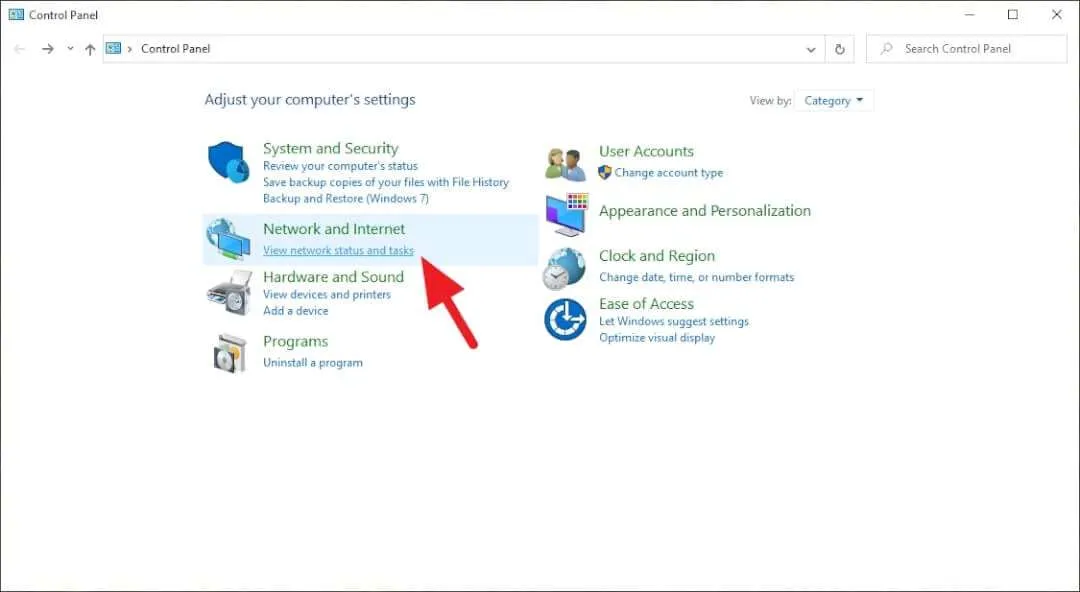This screenshot has height=592, width=1080.
Task: Maximize the Control Panel window
Action: pos(1012,14)
